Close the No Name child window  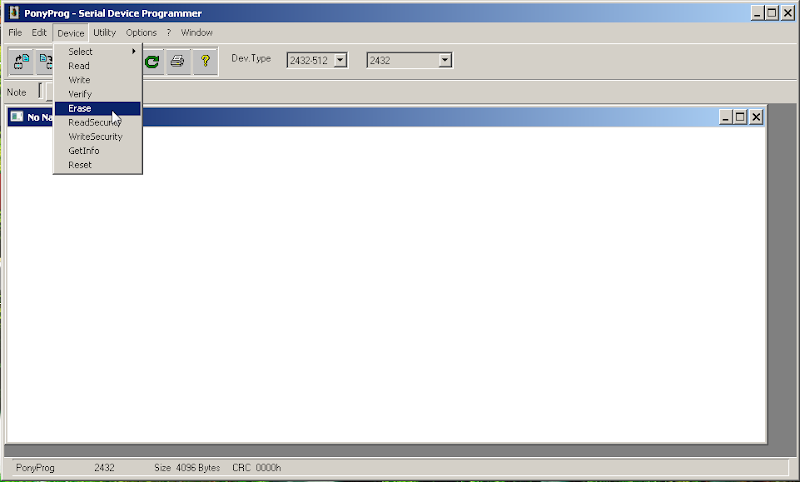(756, 117)
